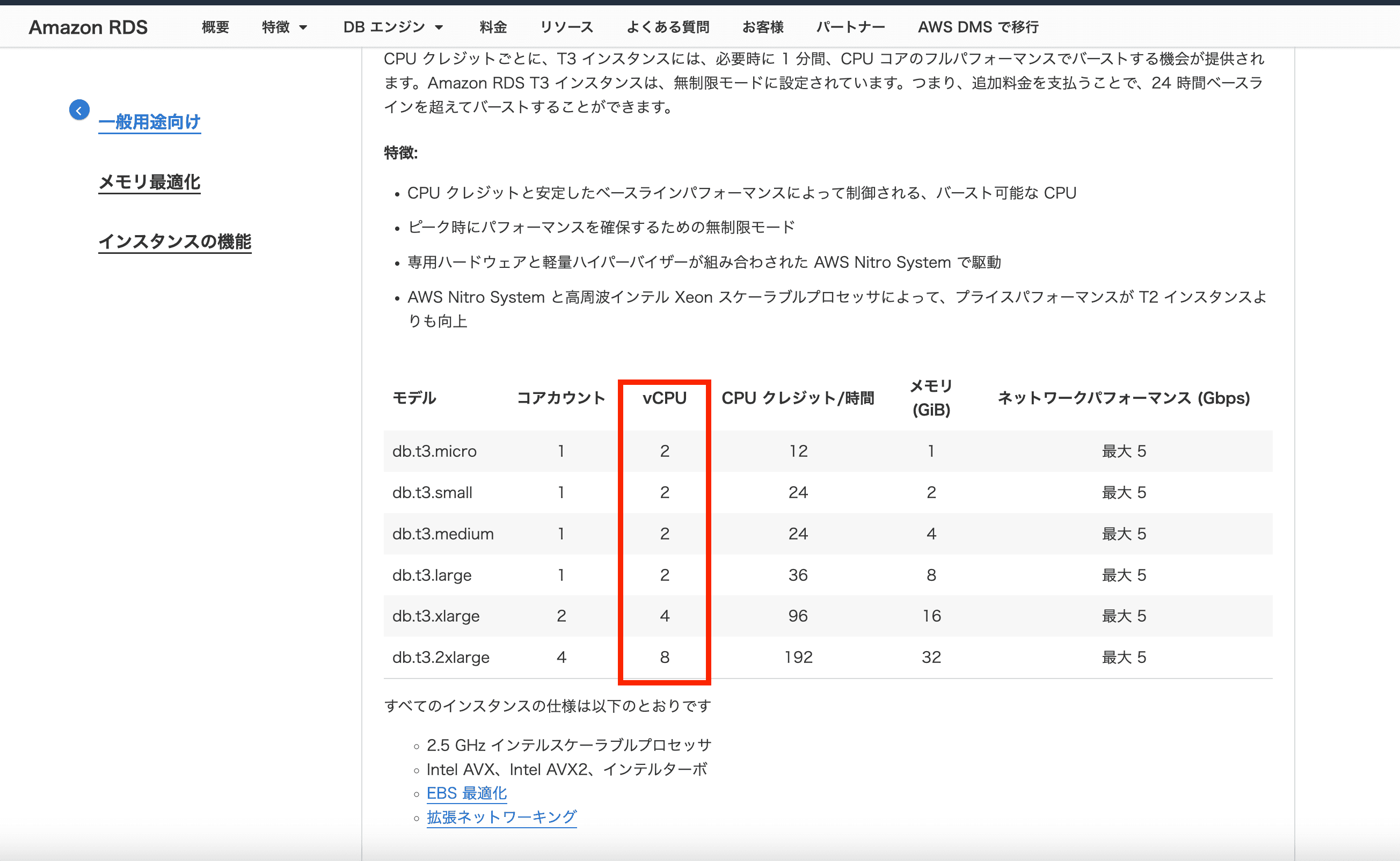Select the 一般用途向け sidebar link
Viewport: 1400px width, 861px height.
click(149, 122)
